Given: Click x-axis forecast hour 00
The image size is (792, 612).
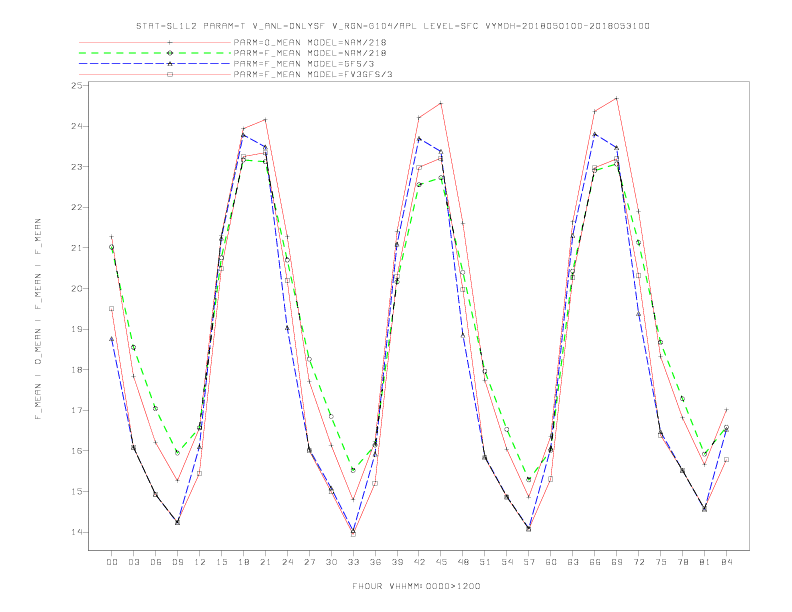Looking at the screenshot, I should [112, 562].
